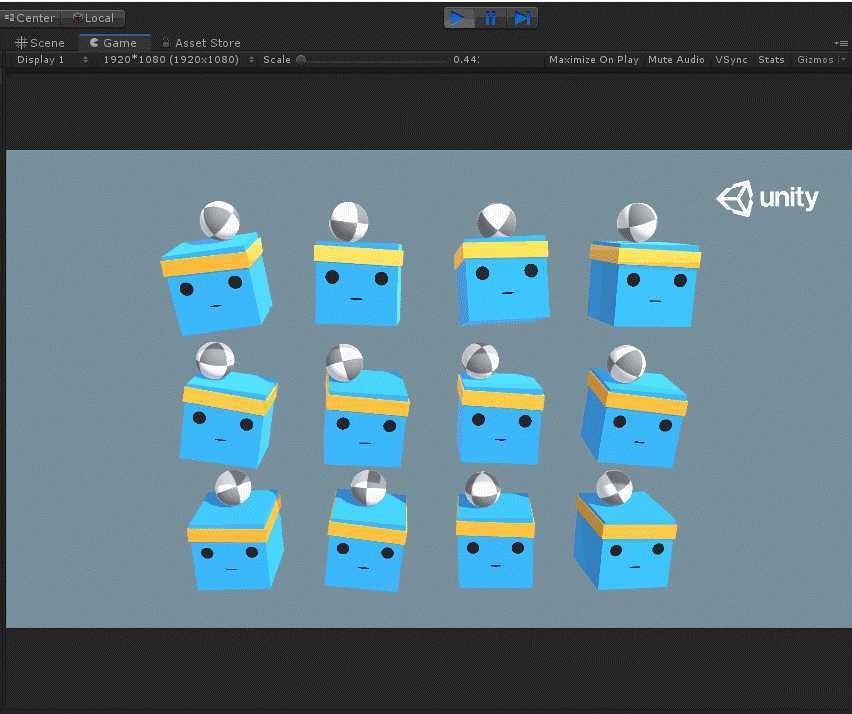Show the Stats overlay
This screenshot has width=852, height=714.
(771, 60)
